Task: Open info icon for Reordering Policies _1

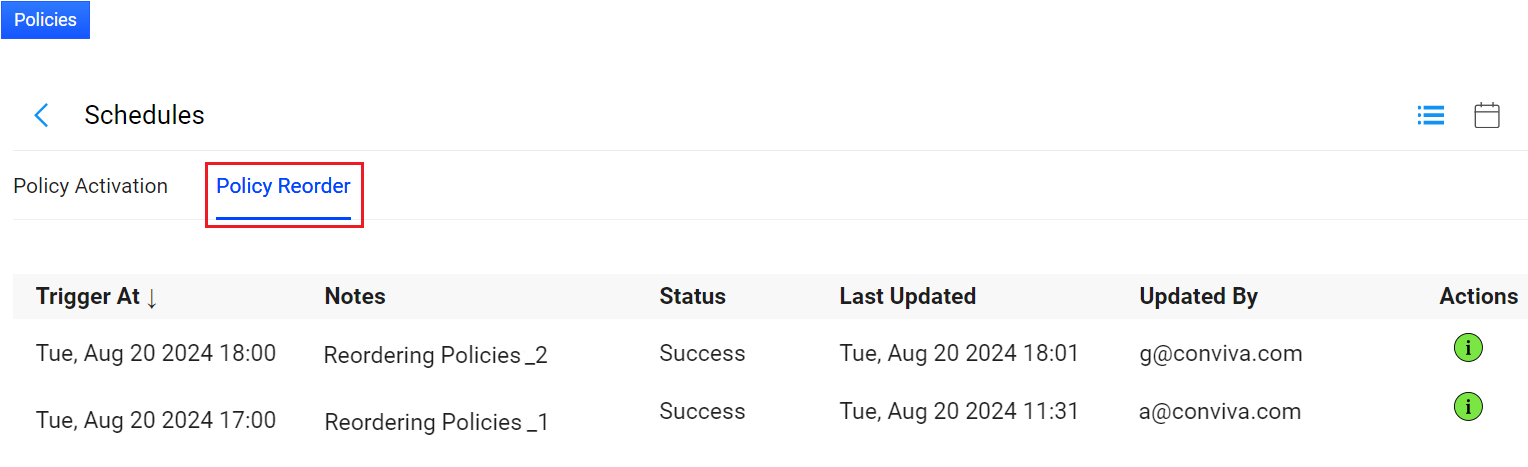Action: [1467, 406]
